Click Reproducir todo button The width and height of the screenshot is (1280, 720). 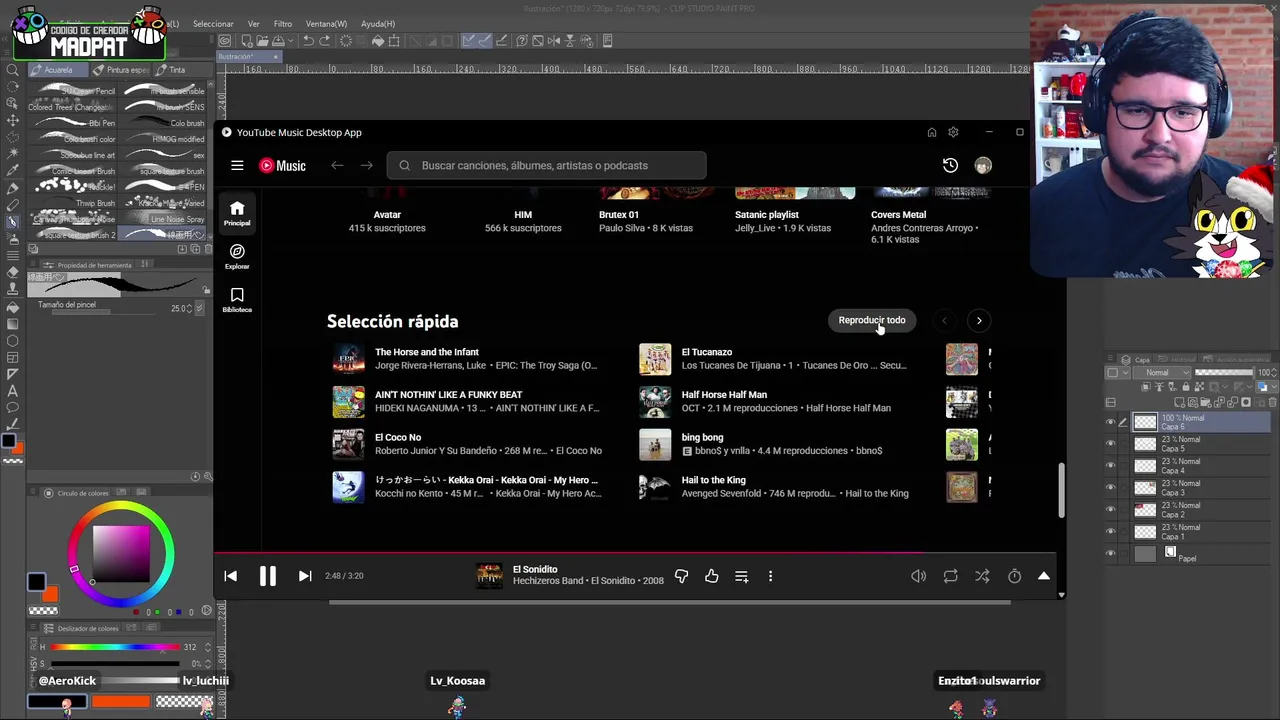tap(872, 321)
